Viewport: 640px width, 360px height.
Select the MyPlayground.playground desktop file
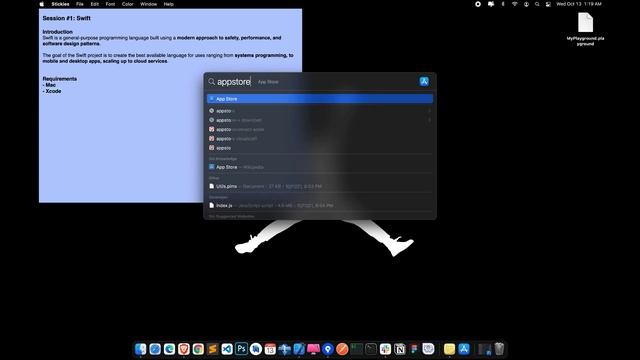pos(585,29)
